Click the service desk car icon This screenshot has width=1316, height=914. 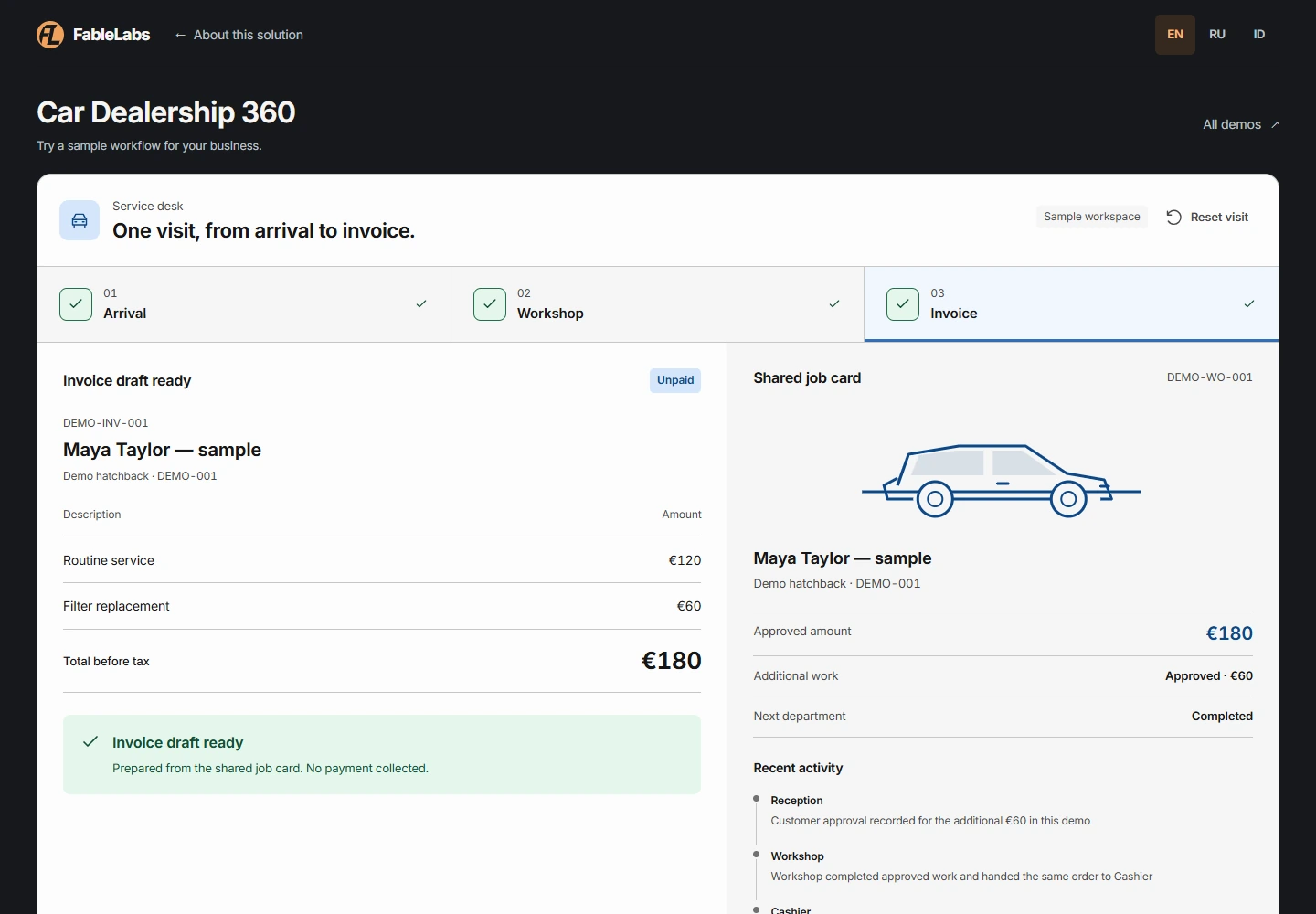80,220
